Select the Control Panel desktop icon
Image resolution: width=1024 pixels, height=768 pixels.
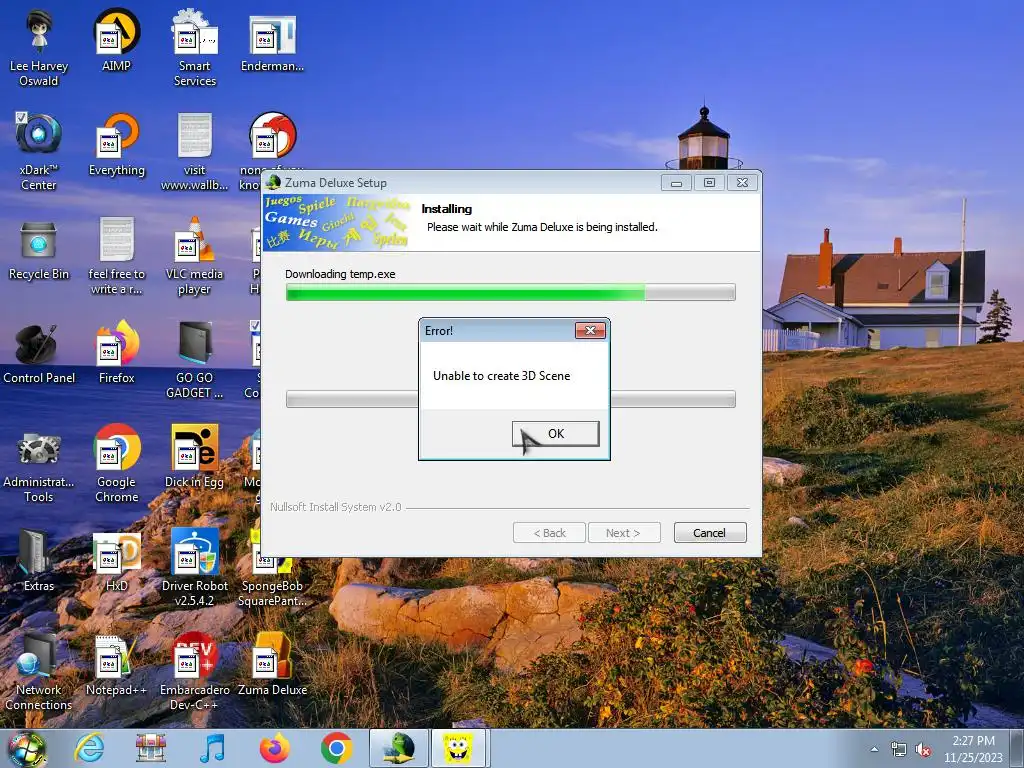point(39,354)
